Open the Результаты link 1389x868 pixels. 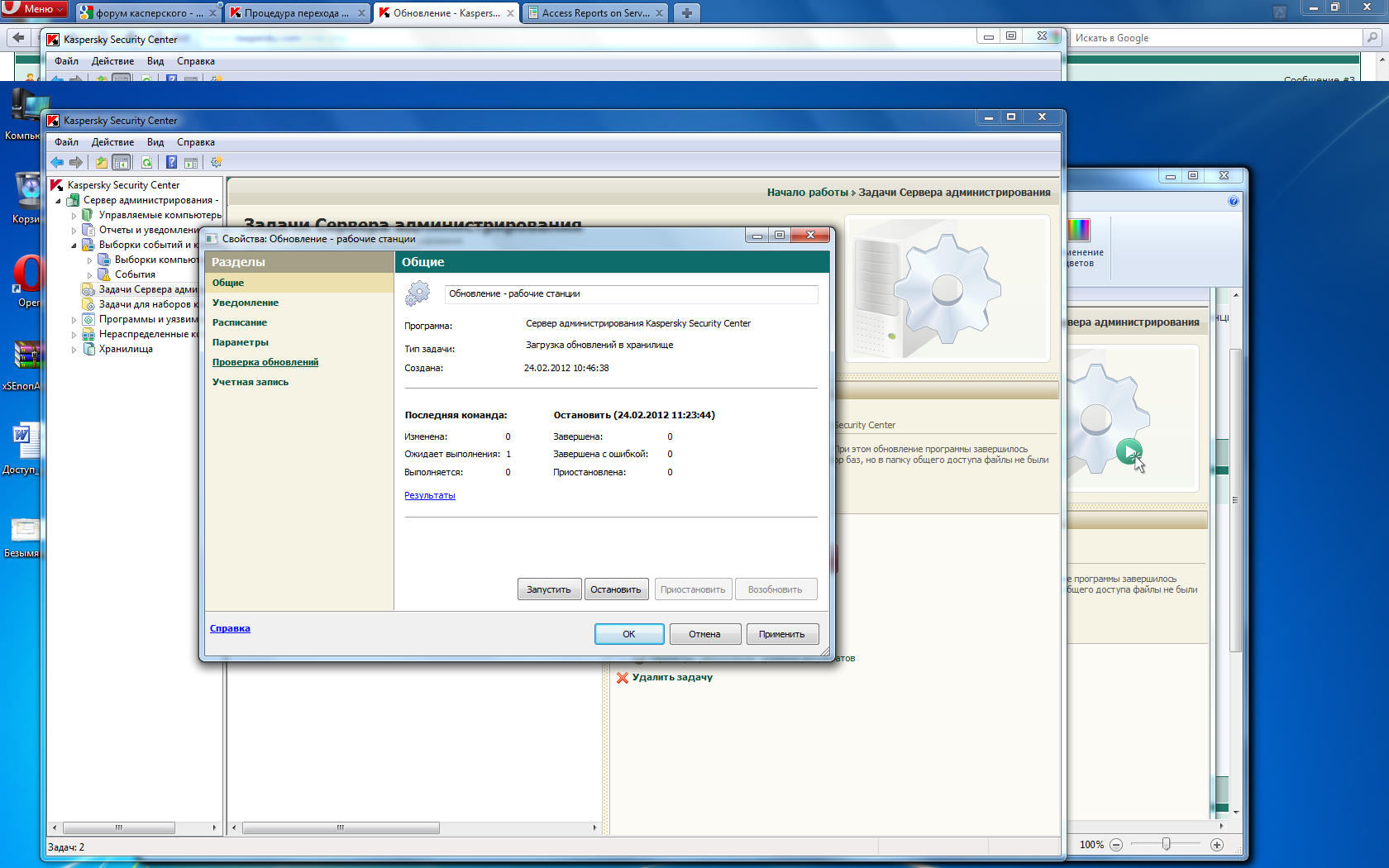click(x=430, y=495)
